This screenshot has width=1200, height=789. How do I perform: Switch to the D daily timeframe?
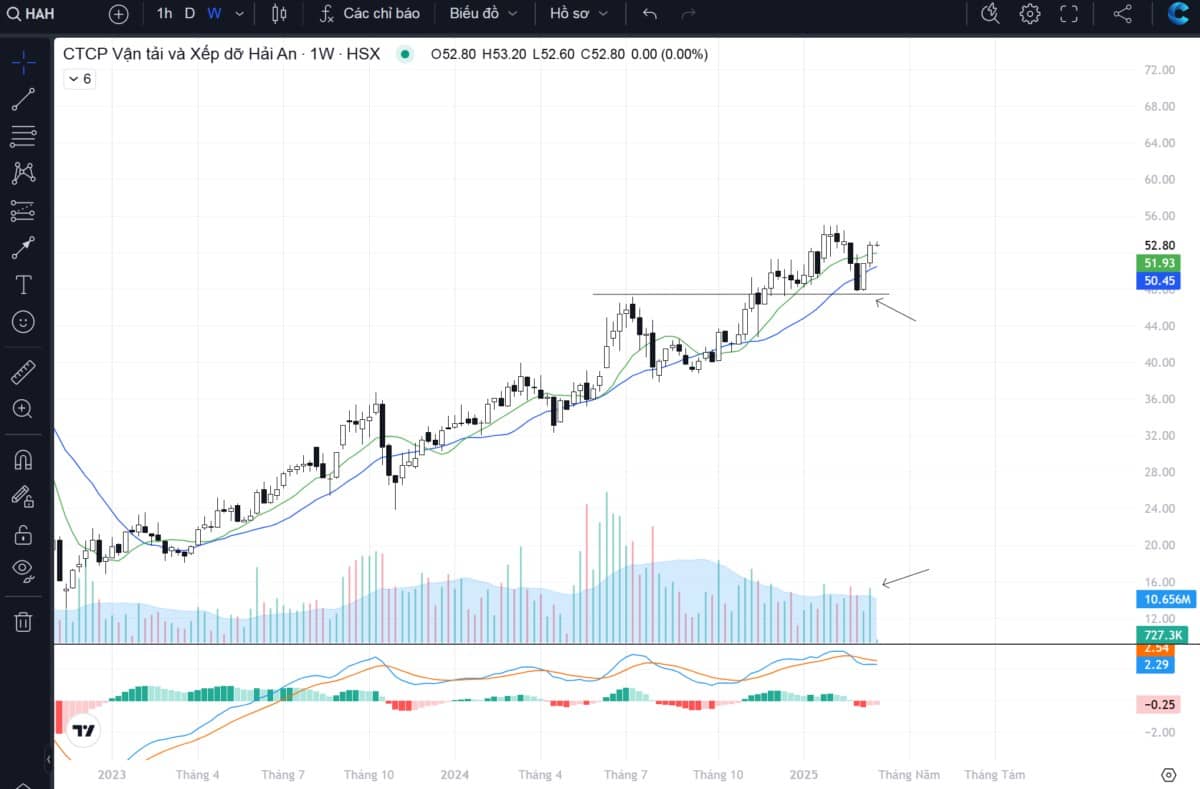click(190, 14)
